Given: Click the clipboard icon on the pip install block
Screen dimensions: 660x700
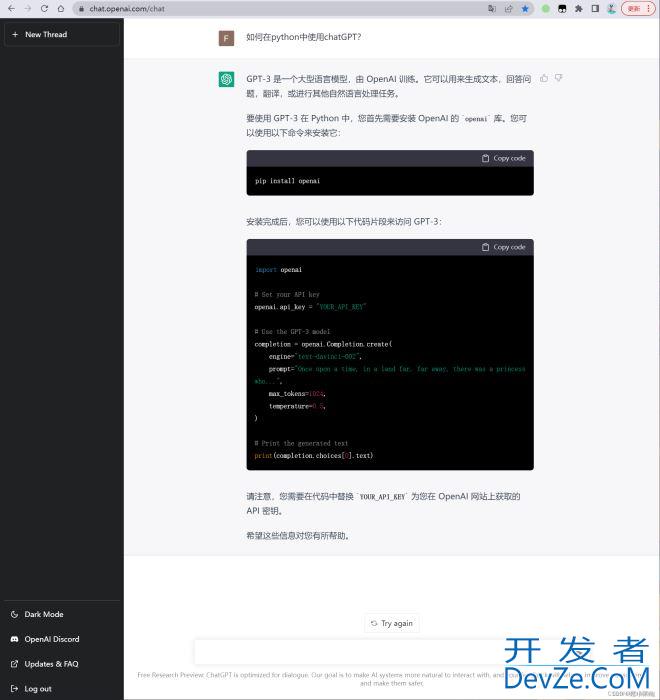Looking at the screenshot, I should click(x=485, y=158).
